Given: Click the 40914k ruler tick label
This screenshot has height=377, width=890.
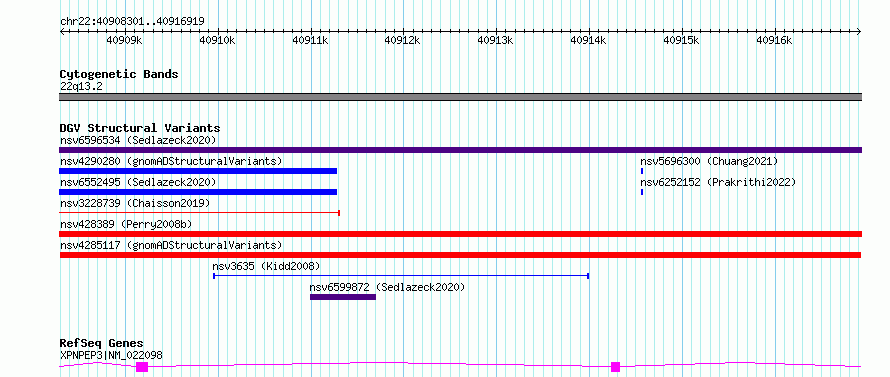Looking at the screenshot, I should 588,40.
